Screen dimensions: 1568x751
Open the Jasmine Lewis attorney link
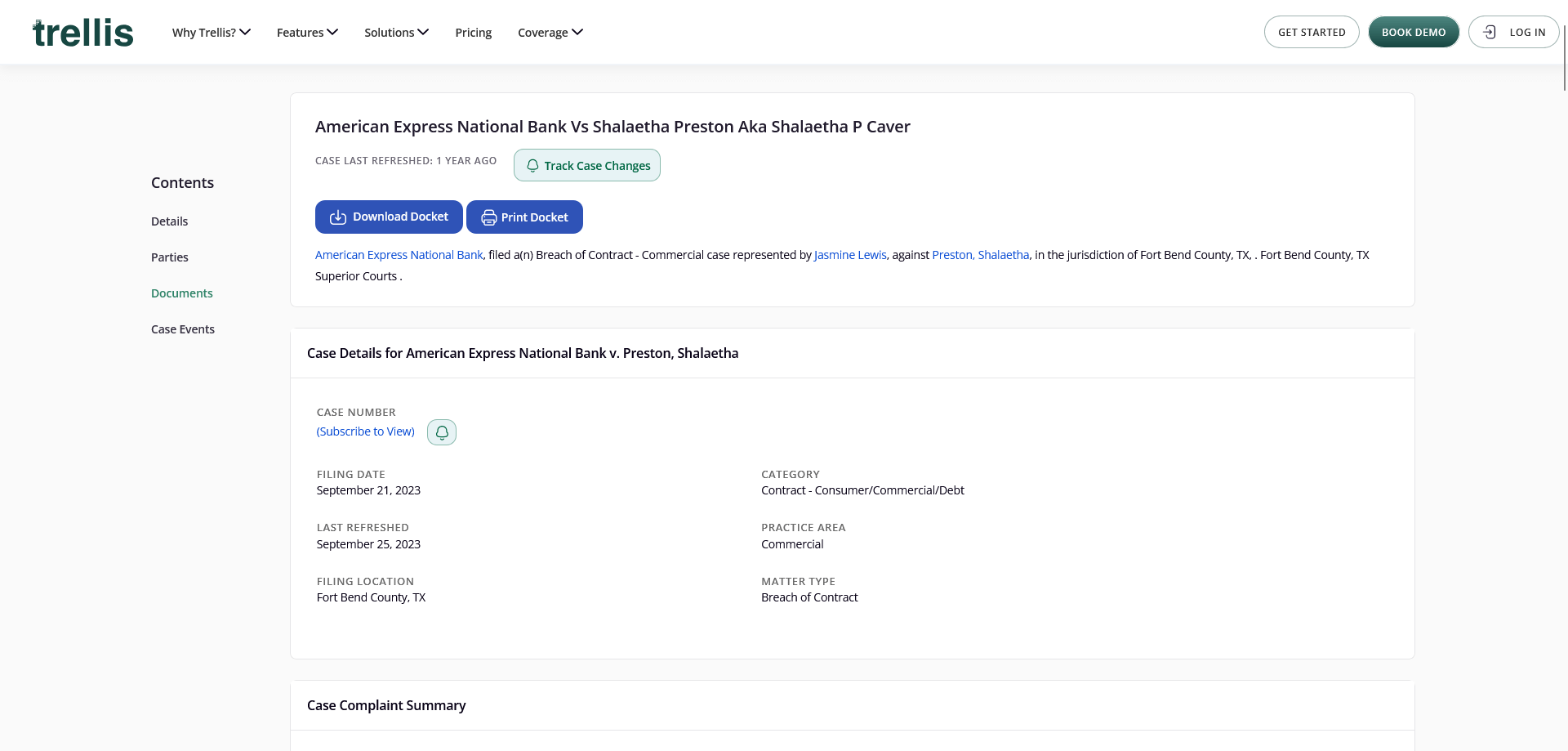coord(850,255)
